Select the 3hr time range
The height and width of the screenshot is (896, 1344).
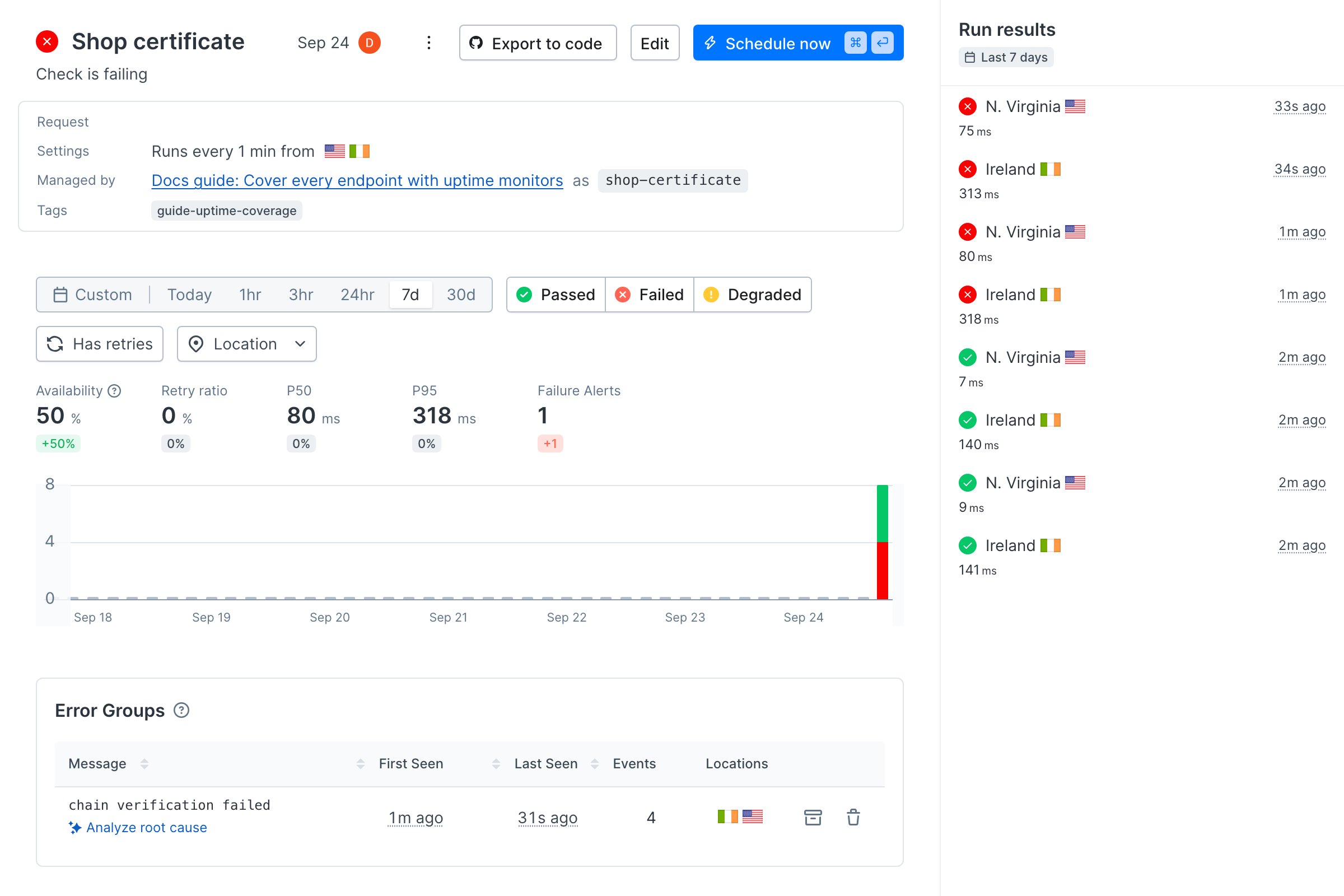coord(301,295)
